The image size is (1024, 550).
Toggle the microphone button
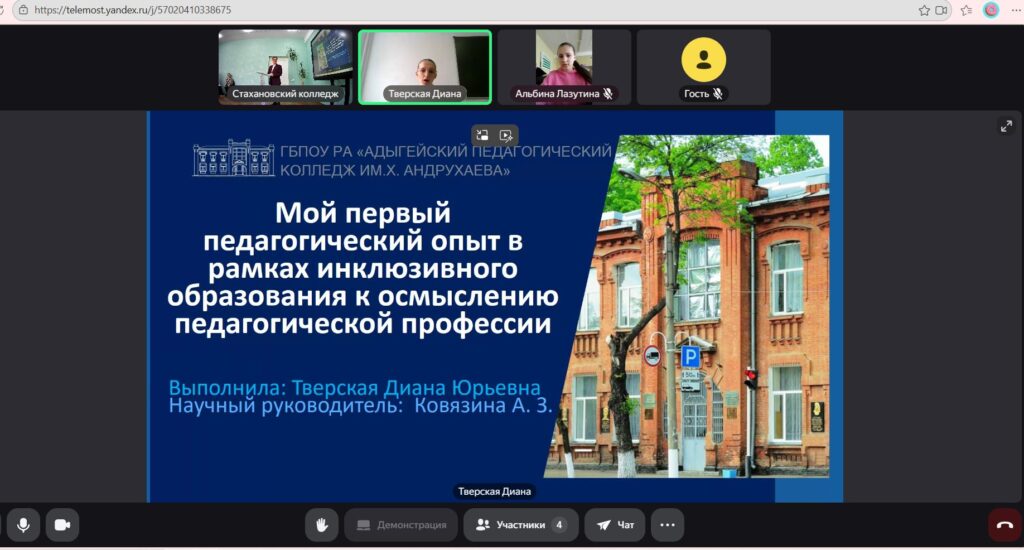[x=22, y=524]
